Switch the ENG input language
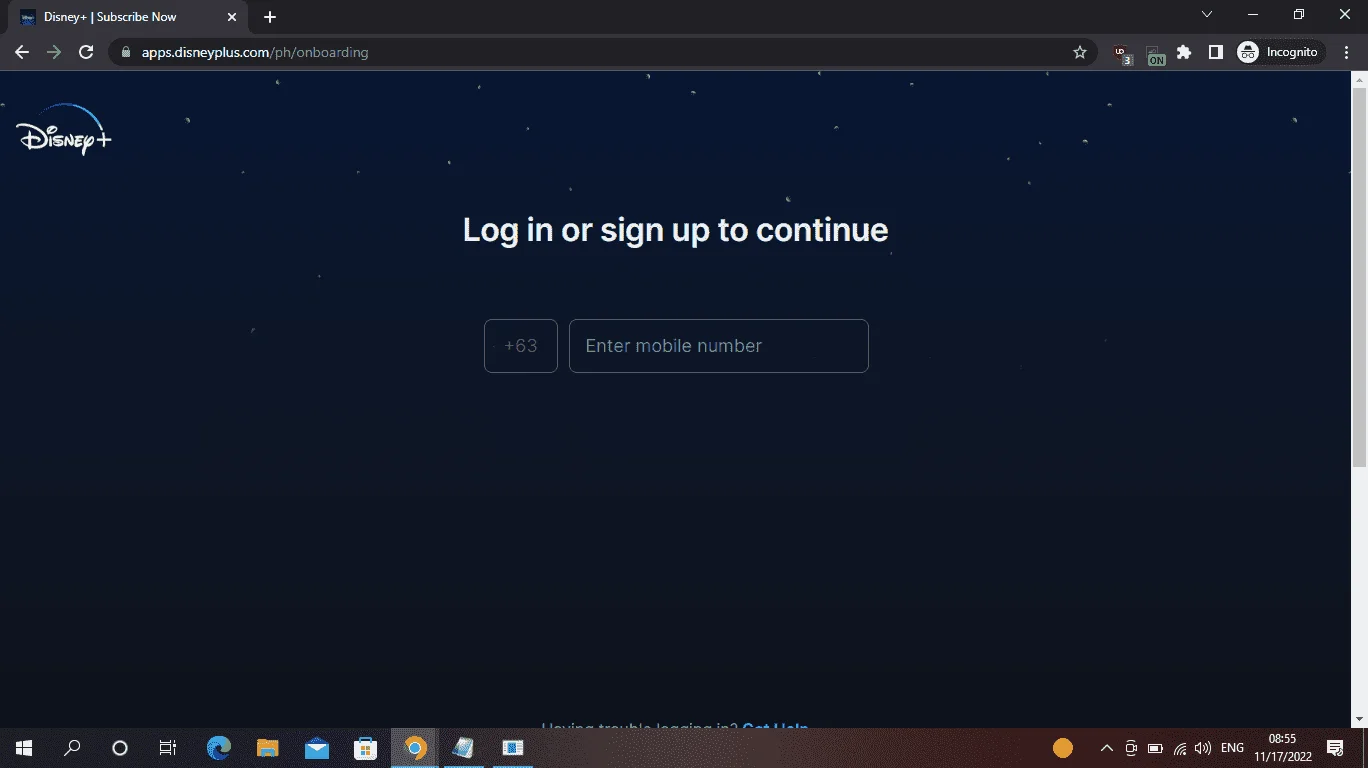Image resolution: width=1368 pixels, height=768 pixels. point(1233,748)
